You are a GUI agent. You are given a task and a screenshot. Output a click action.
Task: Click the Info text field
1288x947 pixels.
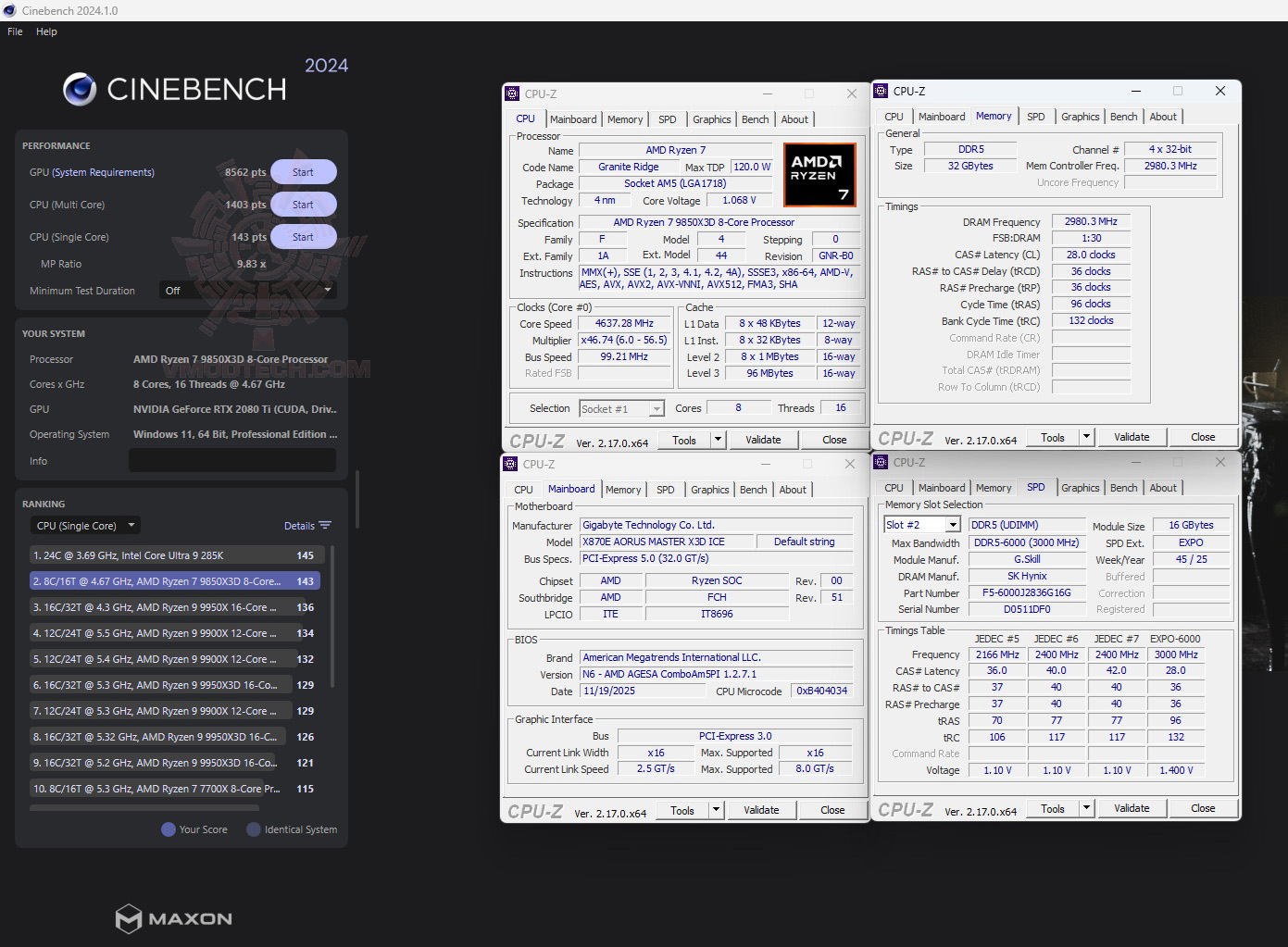point(232,461)
